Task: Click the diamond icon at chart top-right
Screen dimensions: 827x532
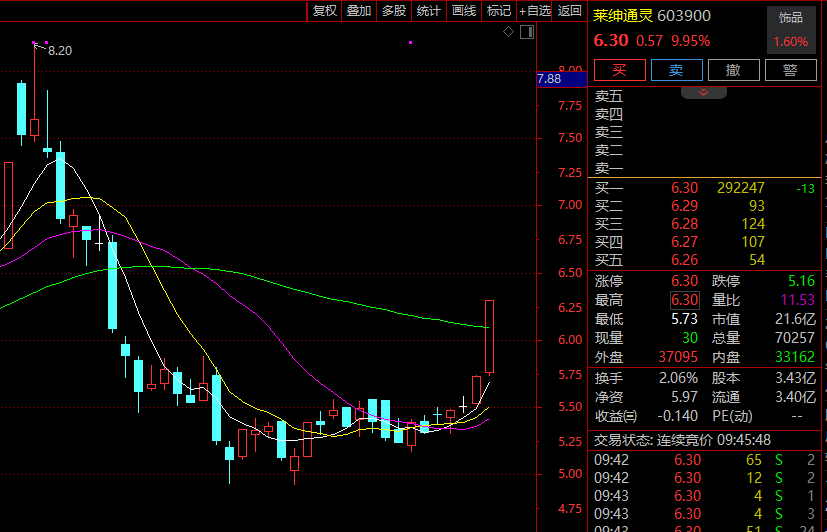Action: click(x=508, y=32)
